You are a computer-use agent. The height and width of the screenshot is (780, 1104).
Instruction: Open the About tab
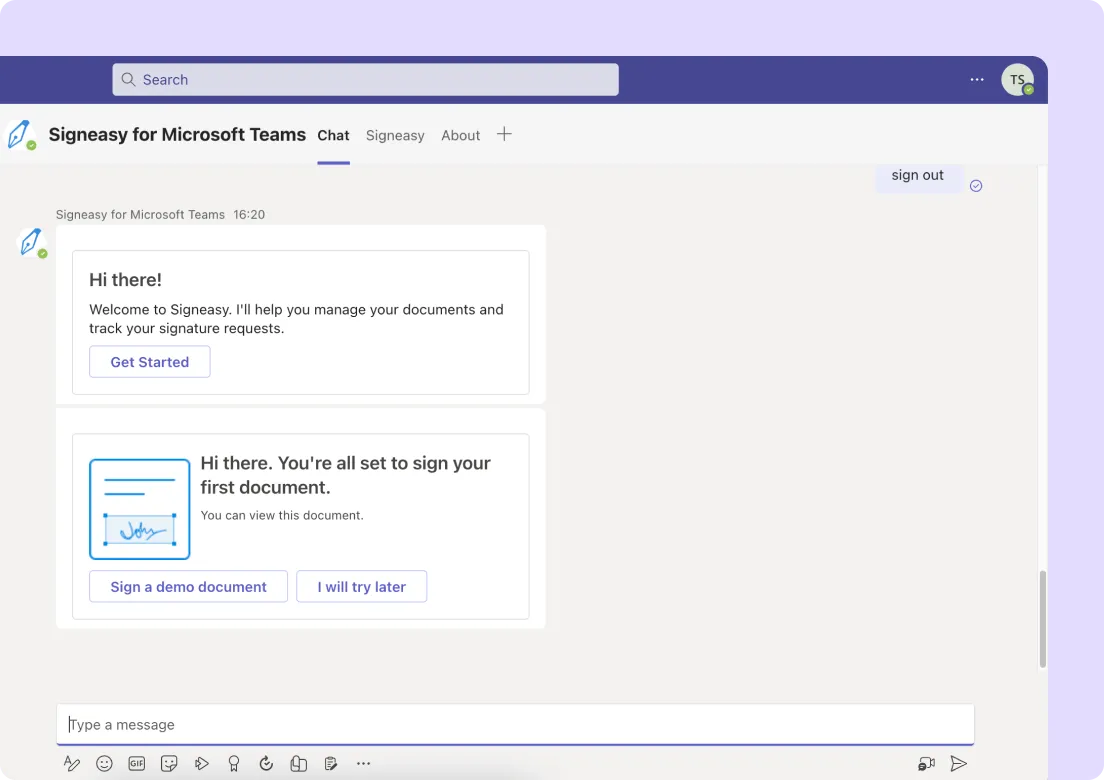point(460,135)
